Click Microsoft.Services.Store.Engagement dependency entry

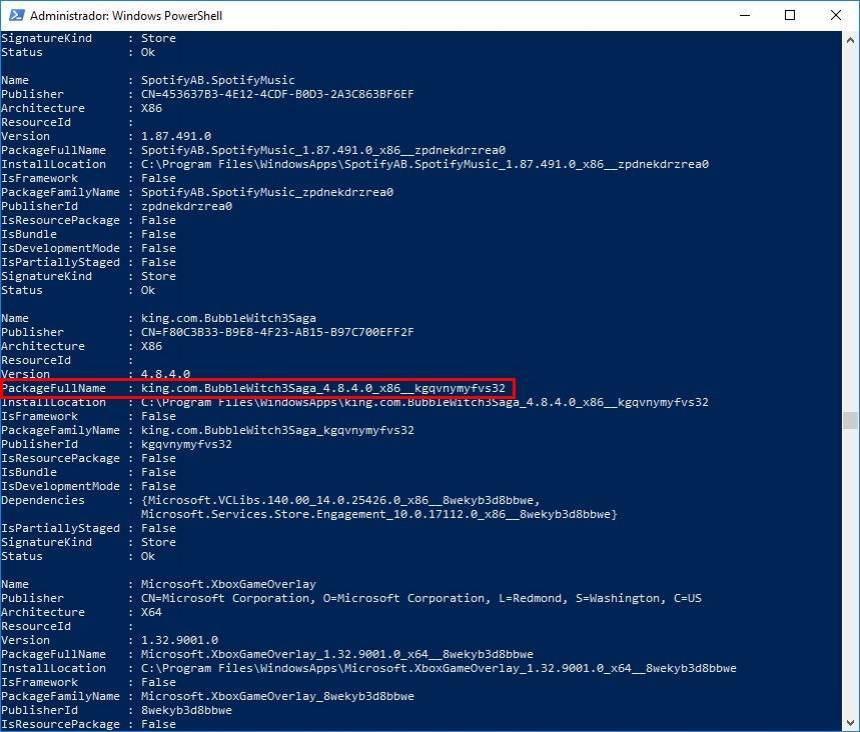click(x=379, y=514)
